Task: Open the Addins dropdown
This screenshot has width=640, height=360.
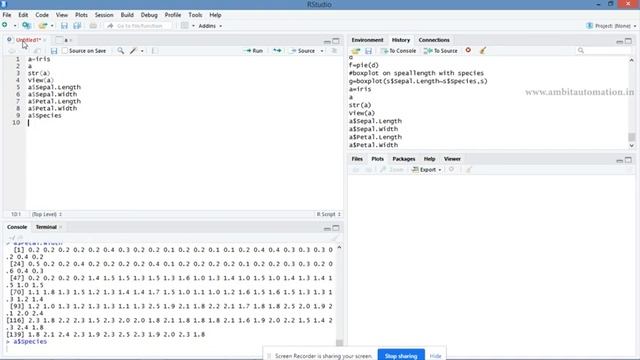Action: (x=210, y=26)
